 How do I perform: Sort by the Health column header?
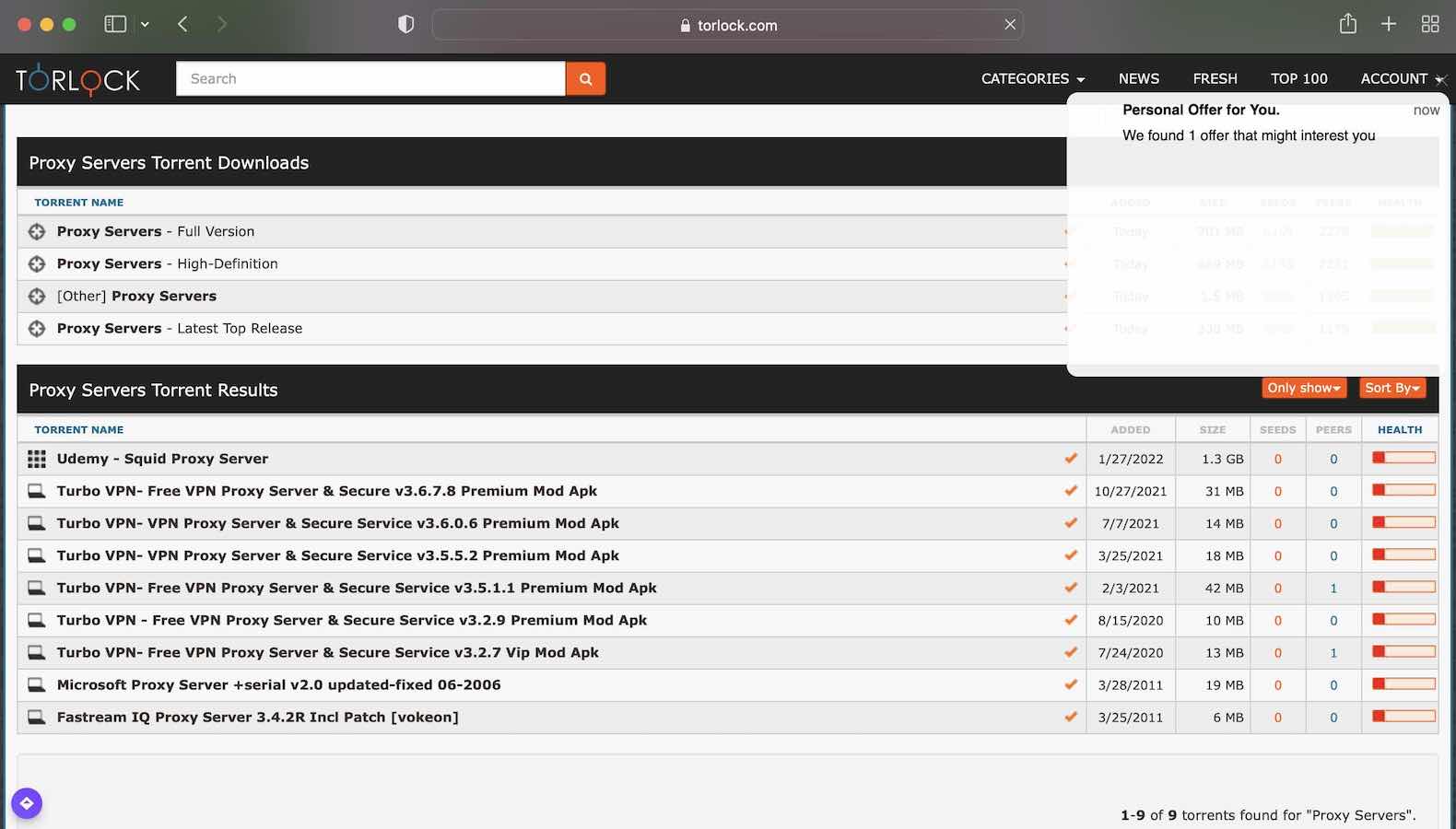[1399, 430]
